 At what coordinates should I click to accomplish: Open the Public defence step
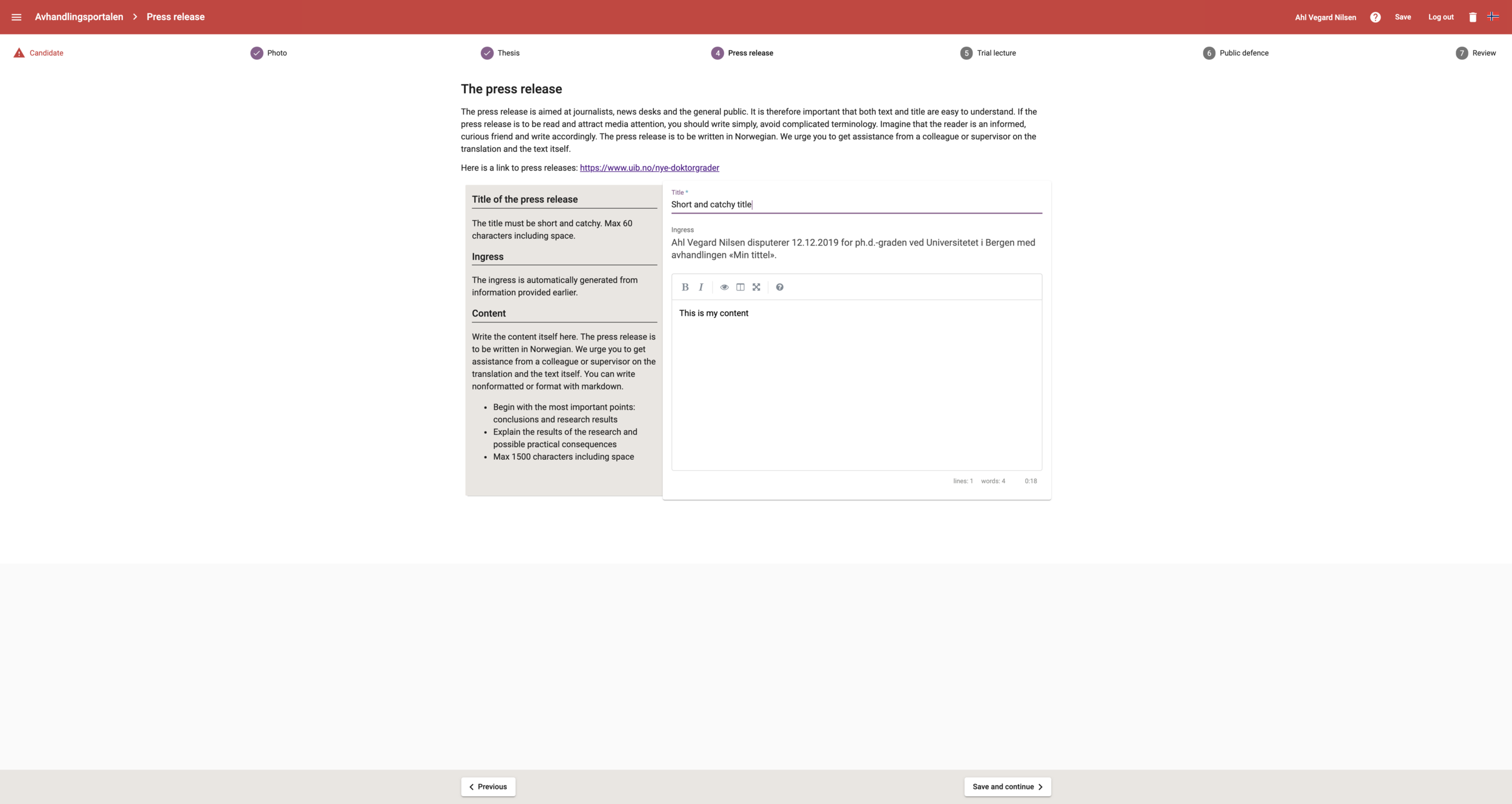(x=1236, y=53)
